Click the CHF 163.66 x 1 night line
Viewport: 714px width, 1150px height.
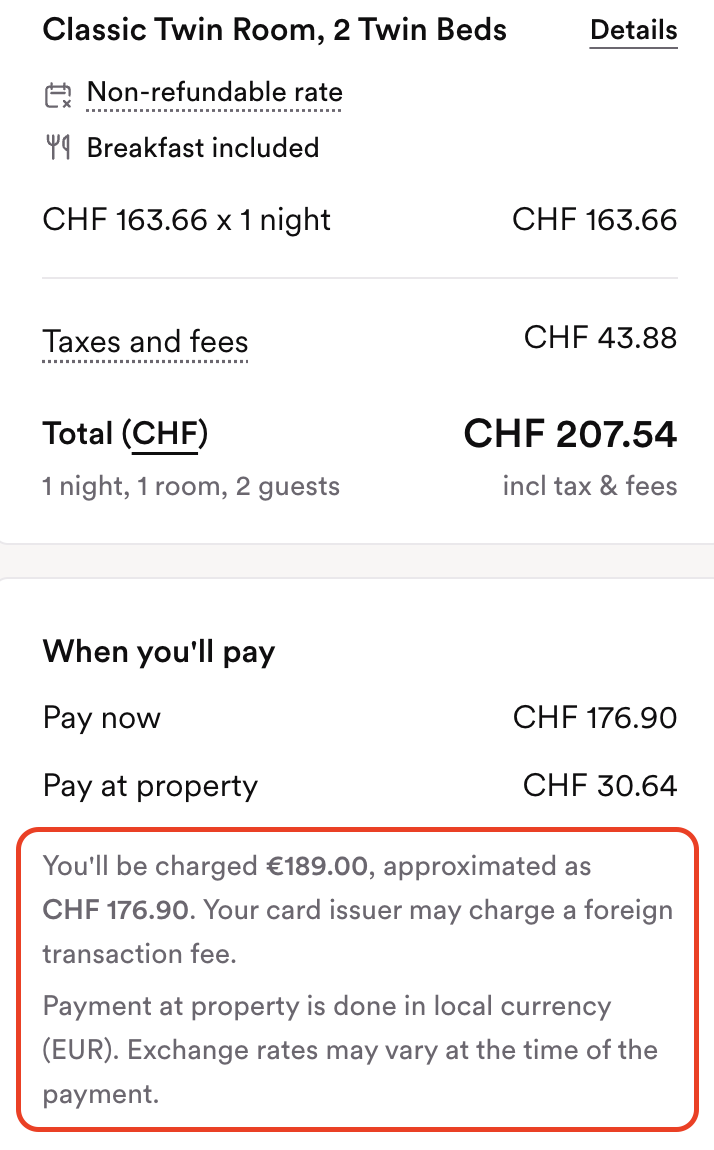tap(186, 220)
